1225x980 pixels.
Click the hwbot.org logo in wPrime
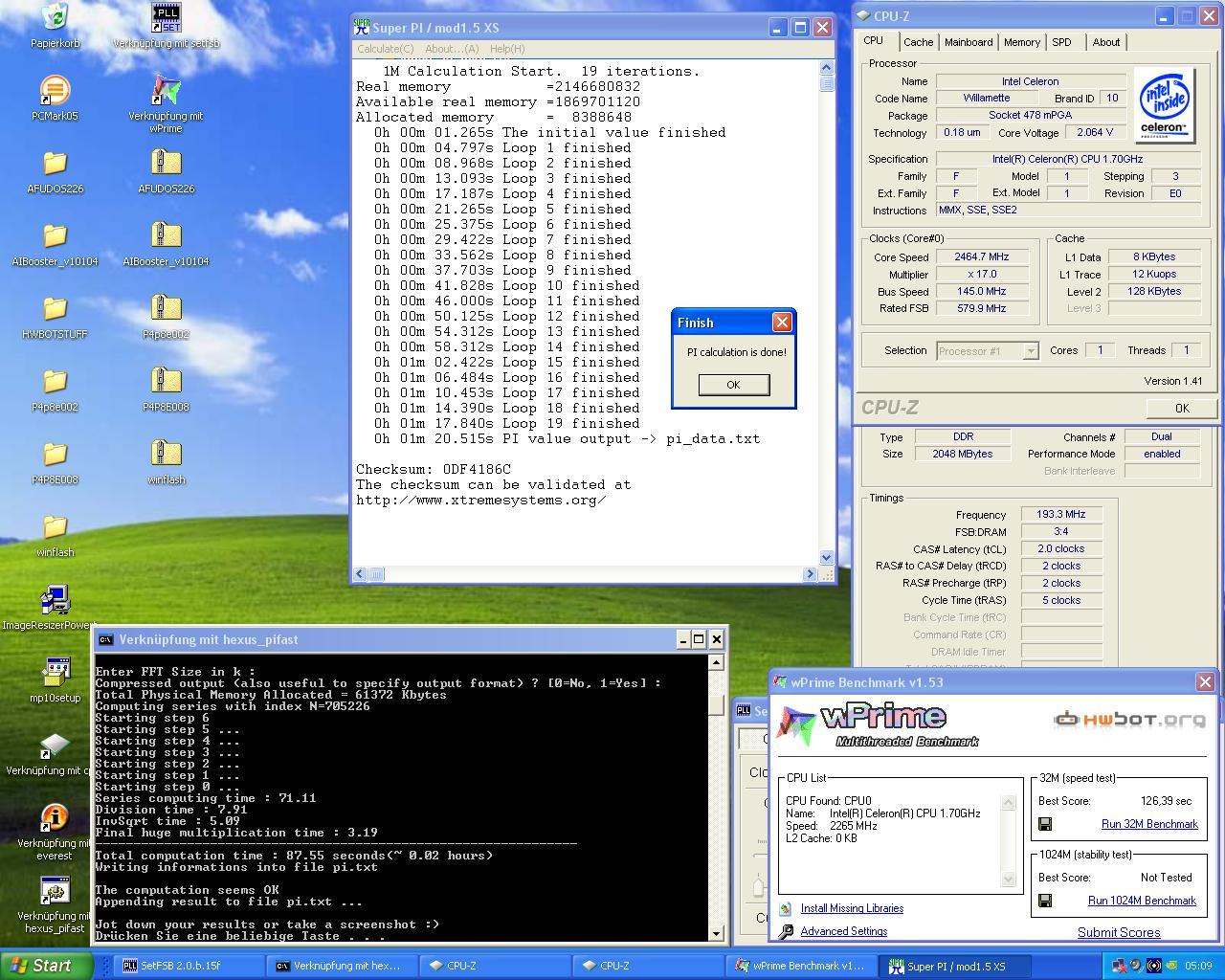coord(1129,720)
